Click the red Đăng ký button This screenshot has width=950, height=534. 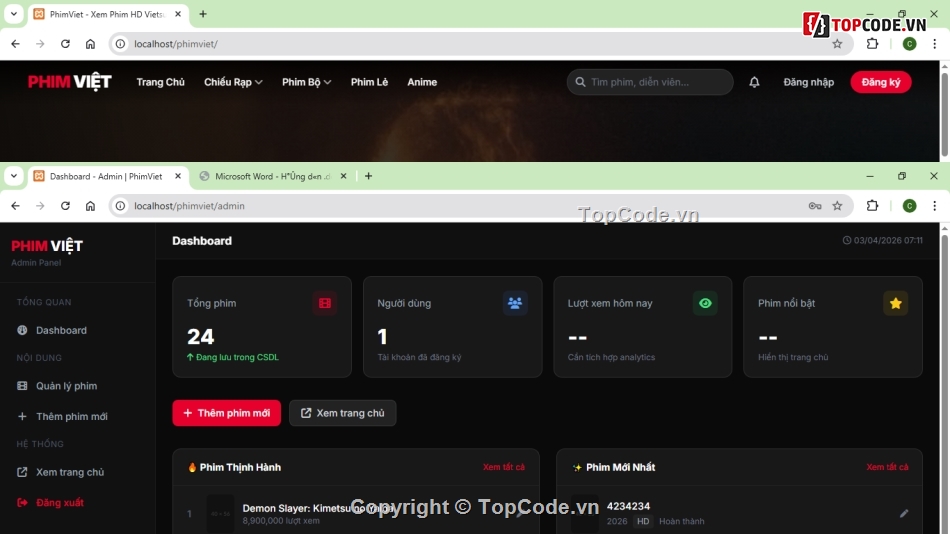tap(881, 82)
